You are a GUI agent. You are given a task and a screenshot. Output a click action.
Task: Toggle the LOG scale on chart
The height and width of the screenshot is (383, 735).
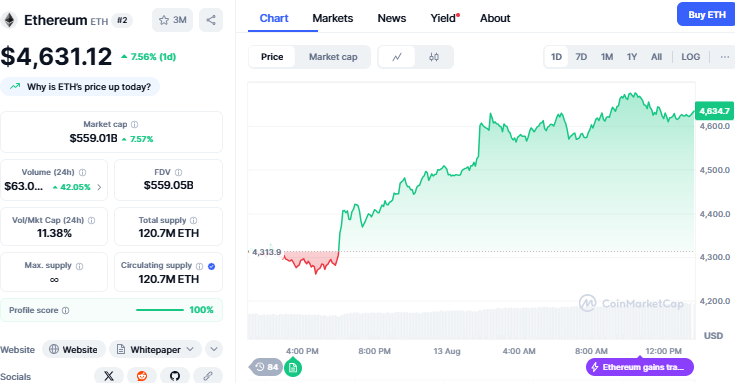(690, 57)
